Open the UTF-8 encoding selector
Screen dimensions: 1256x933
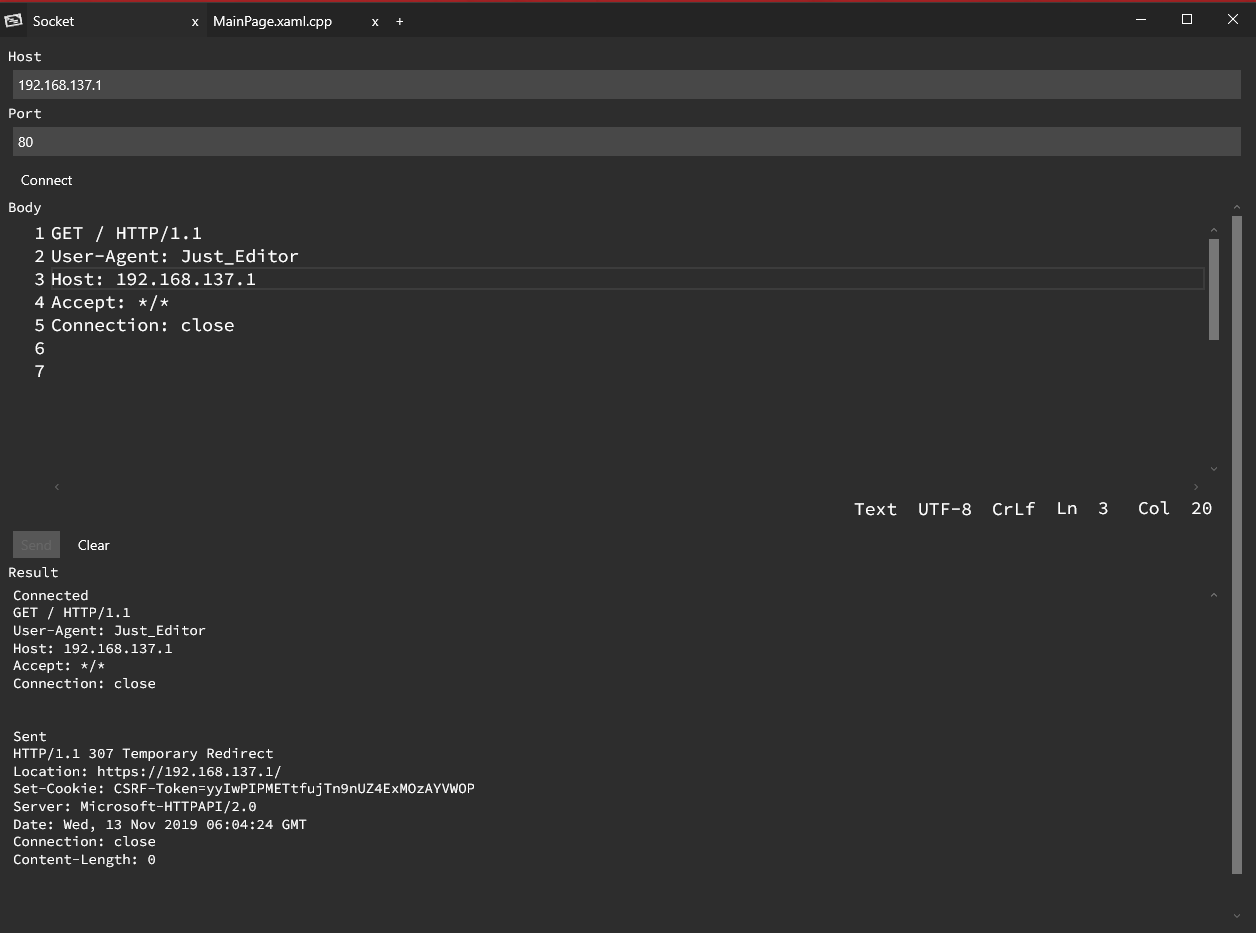945,509
